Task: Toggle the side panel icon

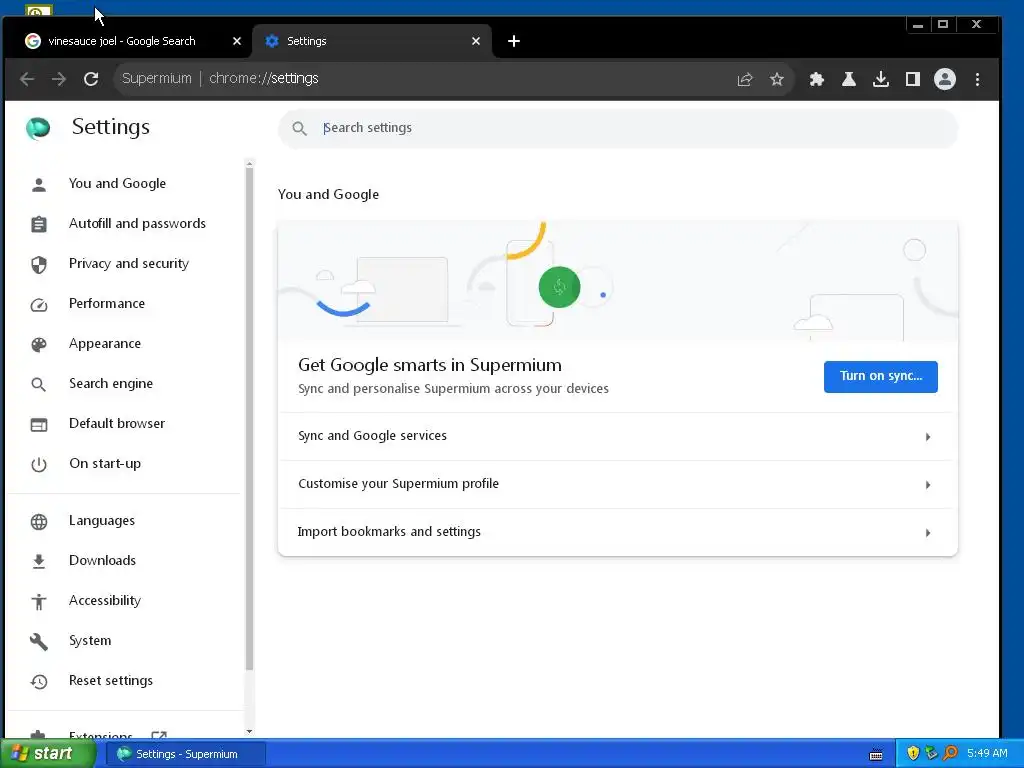Action: tap(912, 79)
